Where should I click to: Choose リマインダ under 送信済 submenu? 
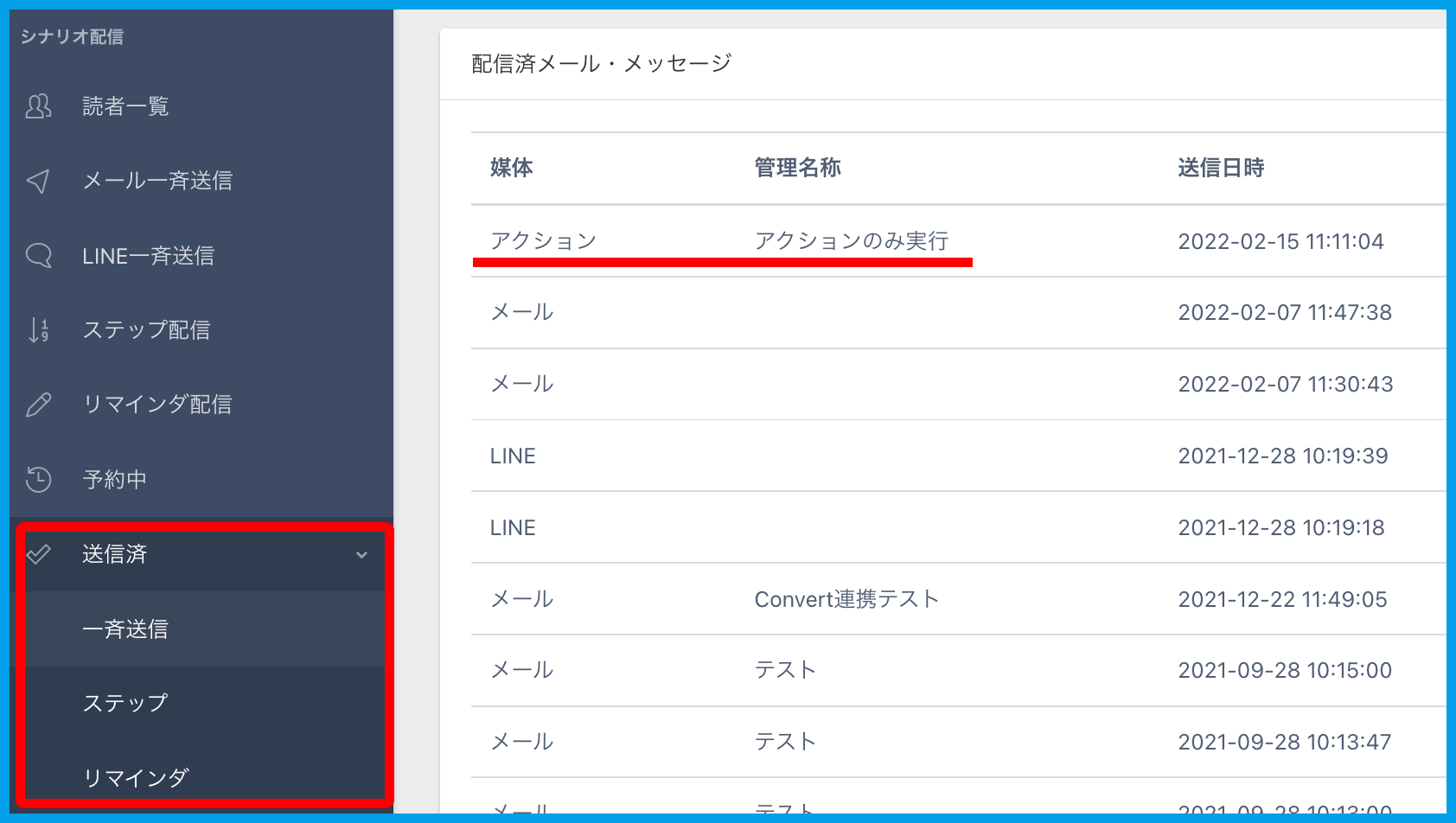click(136, 777)
